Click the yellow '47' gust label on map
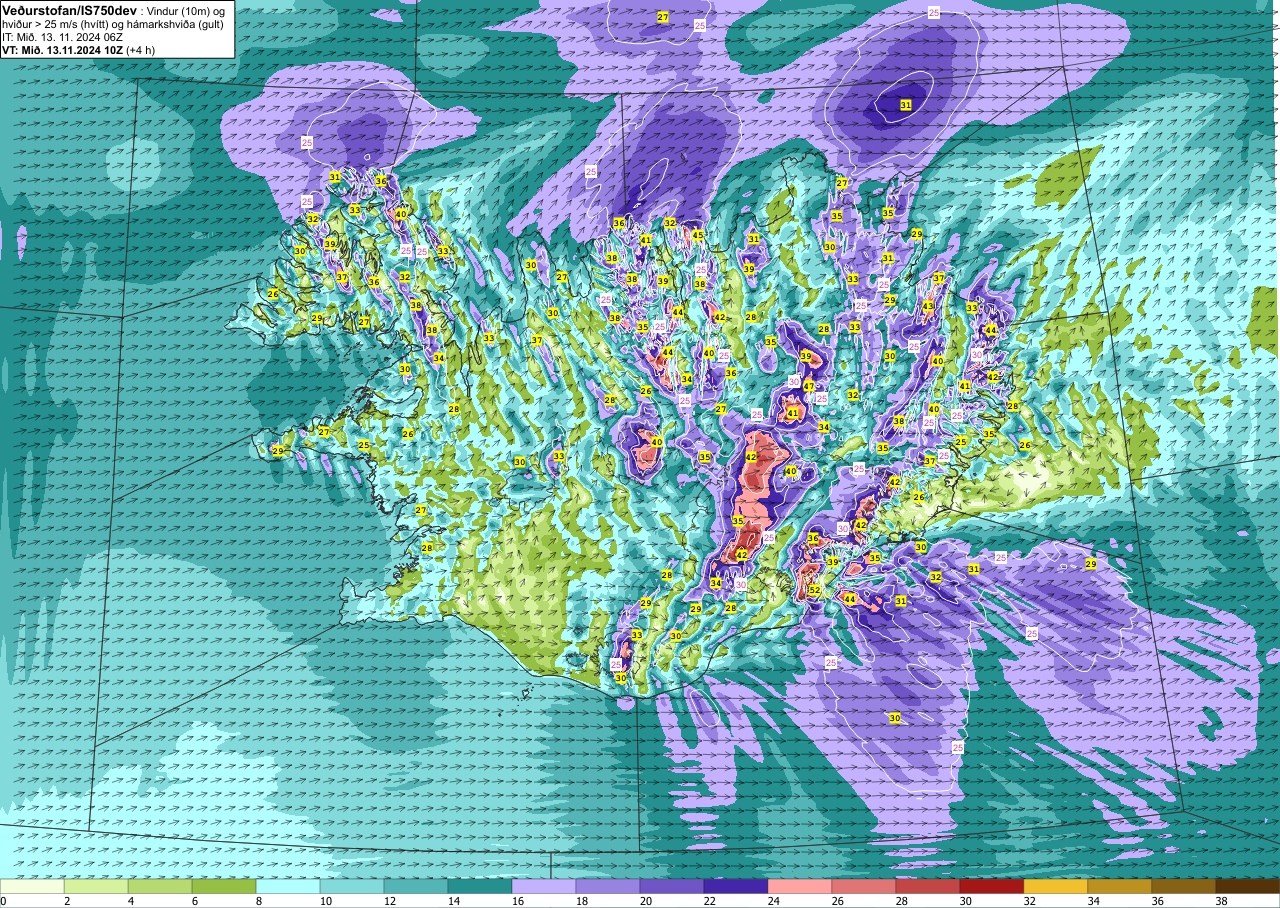The width and height of the screenshot is (1280, 908). (809, 386)
